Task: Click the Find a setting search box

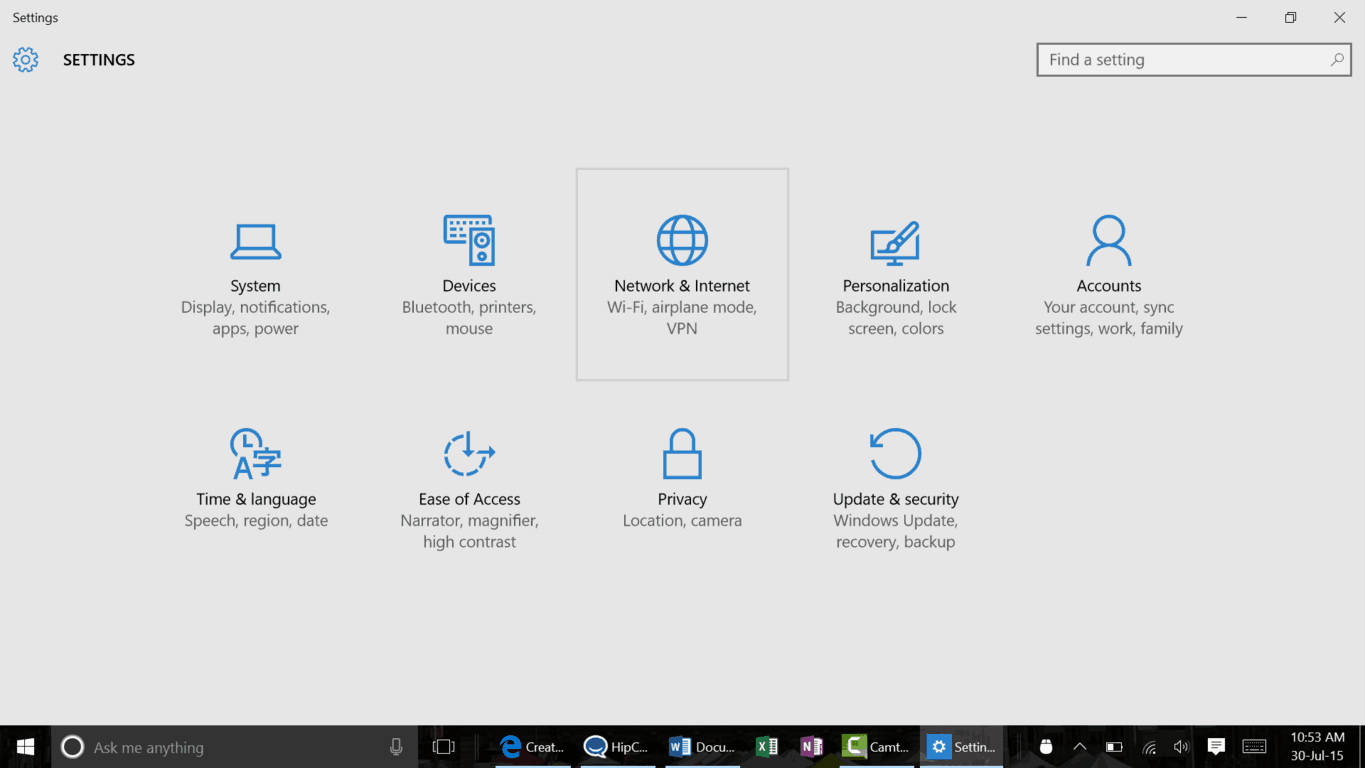Action: [x=1194, y=60]
